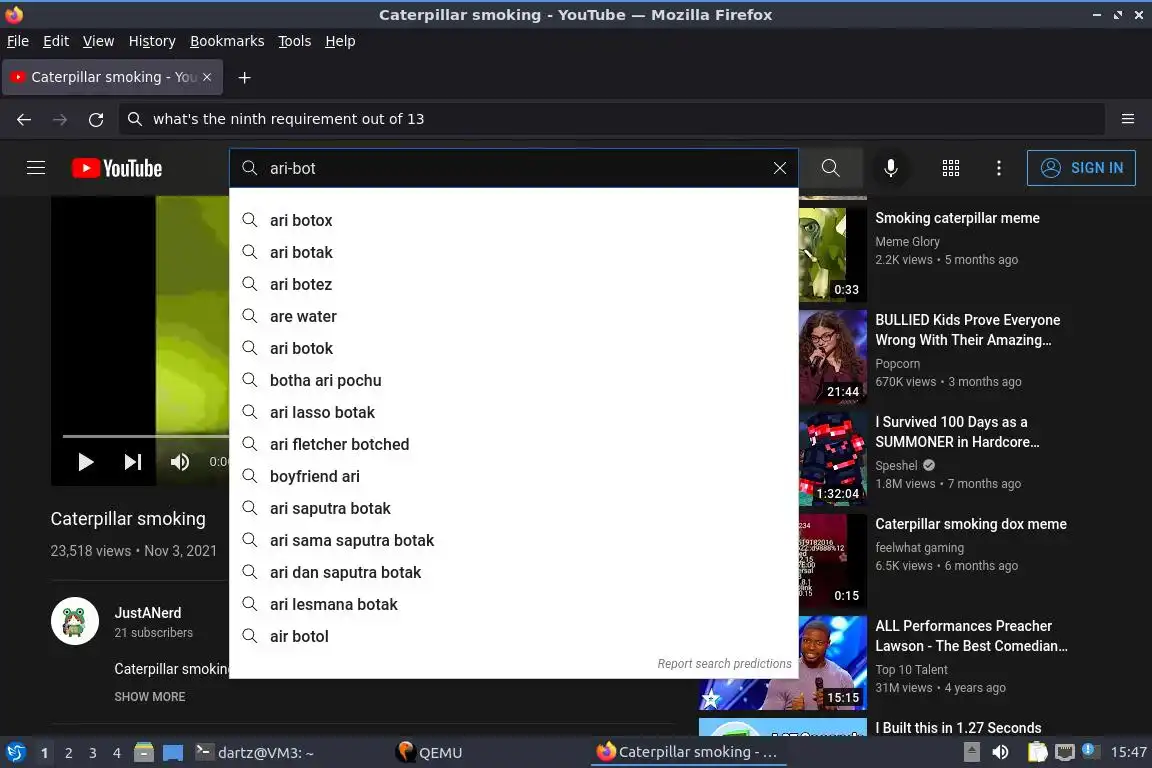1152x768 pixels.
Task: Start voice search with the microphone
Action: (x=890, y=168)
